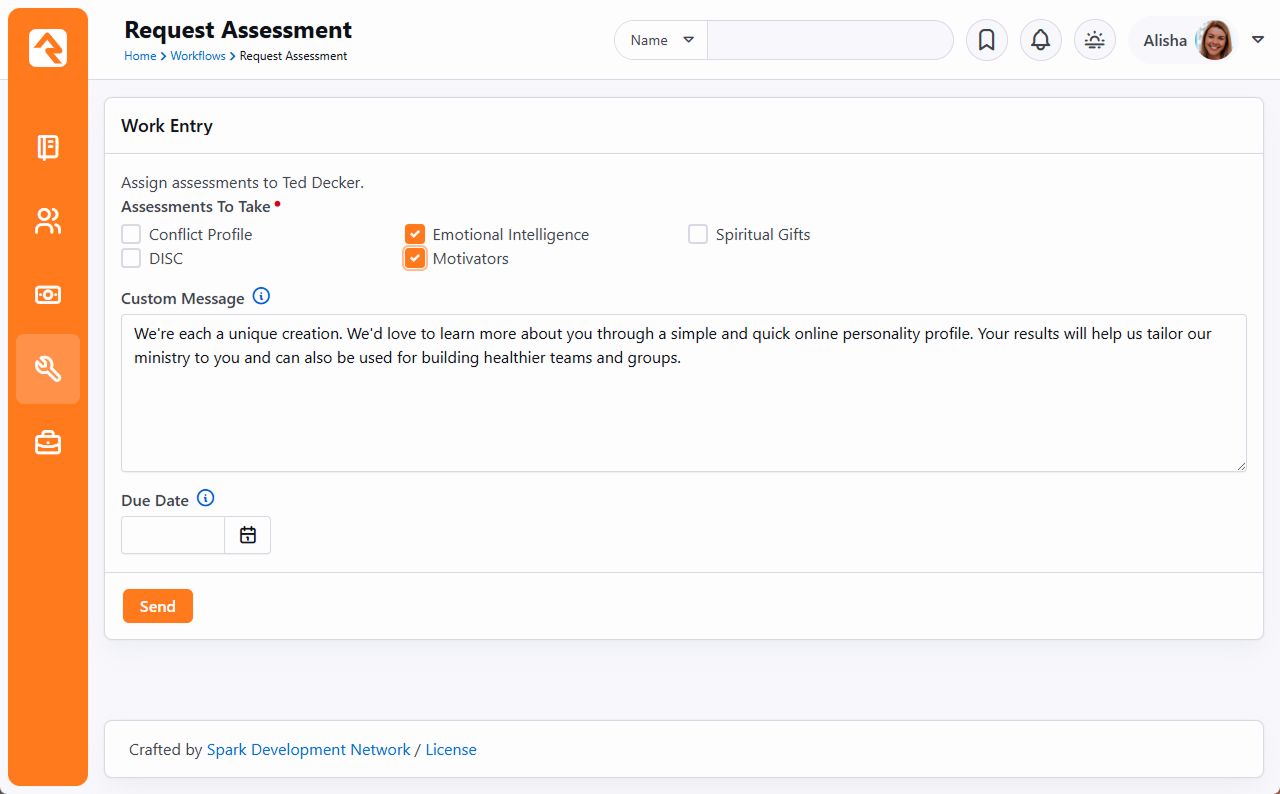Viewport: 1280px width, 794px height.
Task: Show the Custom Message info tooltip
Action: click(x=261, y=296)
